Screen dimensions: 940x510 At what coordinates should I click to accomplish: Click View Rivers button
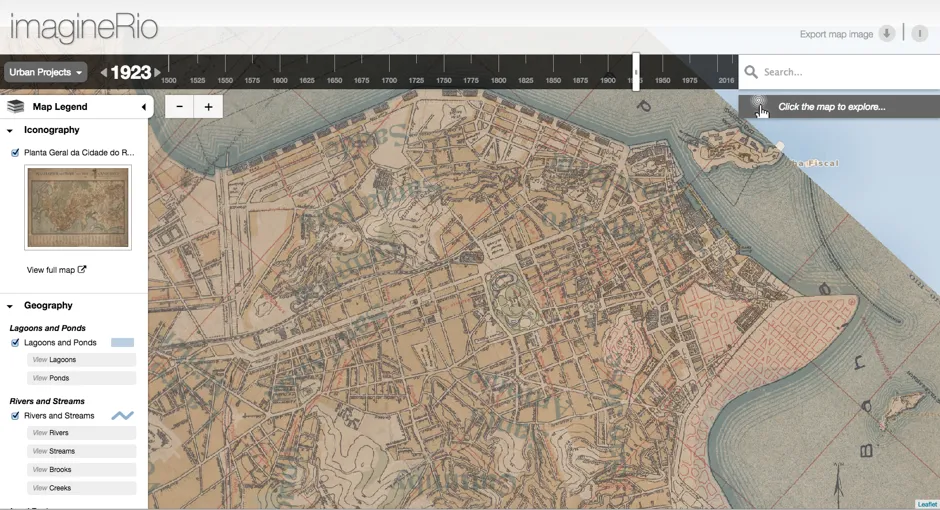pos(82,433)
